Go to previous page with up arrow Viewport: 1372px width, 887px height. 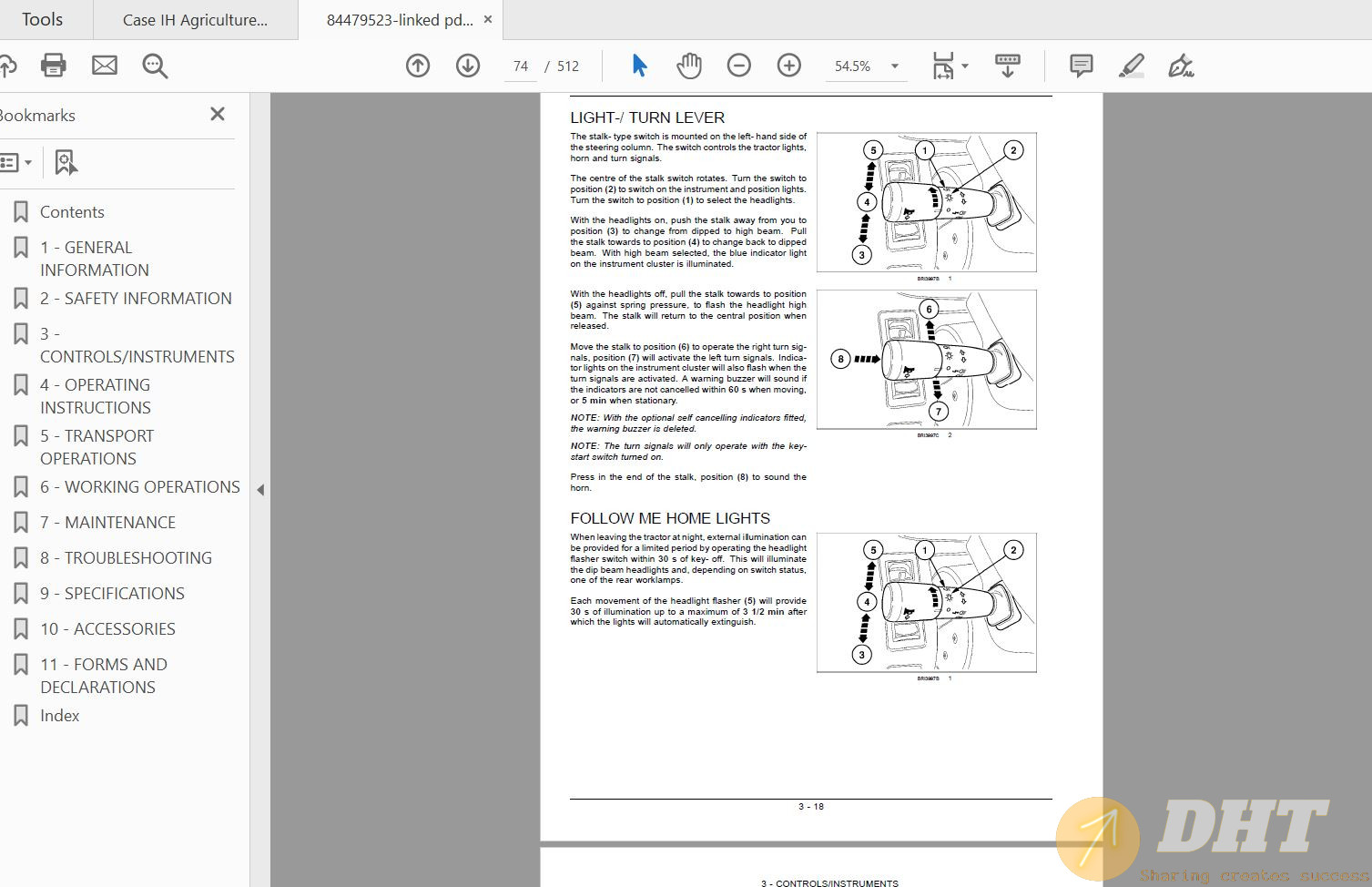418,66
